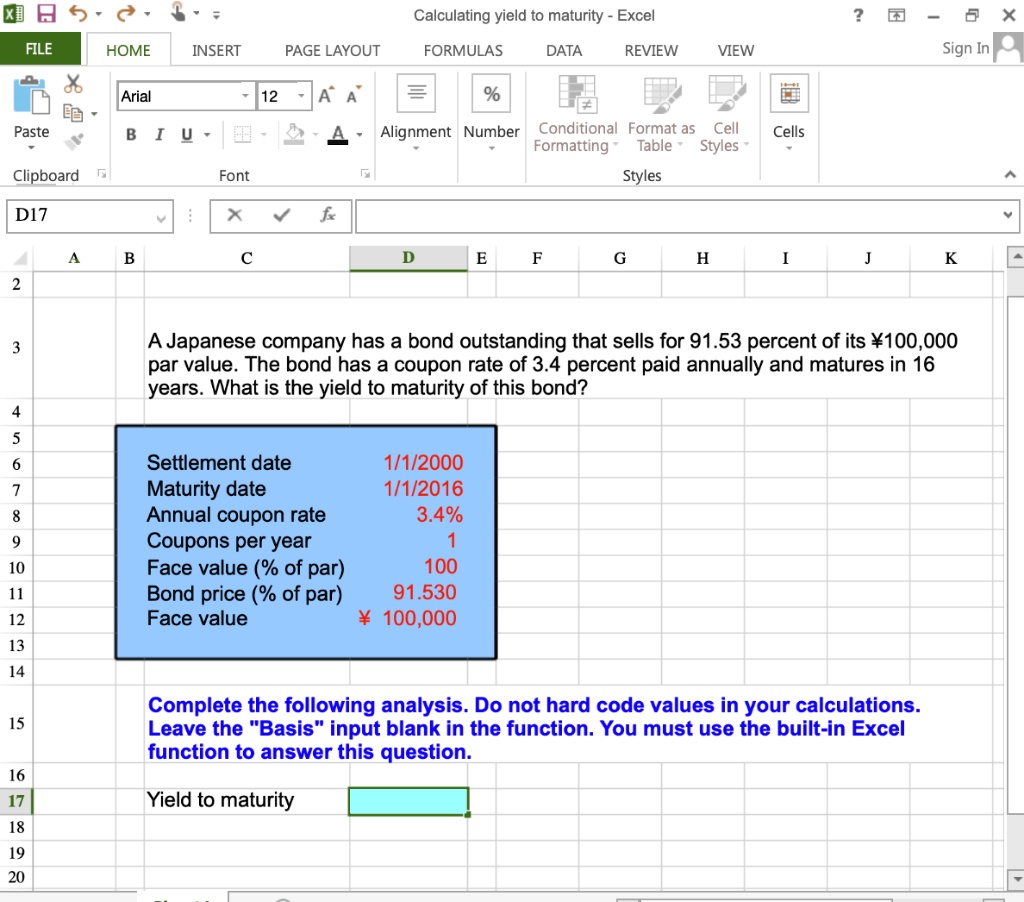Switch to the FORMULAS ribbon tab

click(x=462, y=50)
